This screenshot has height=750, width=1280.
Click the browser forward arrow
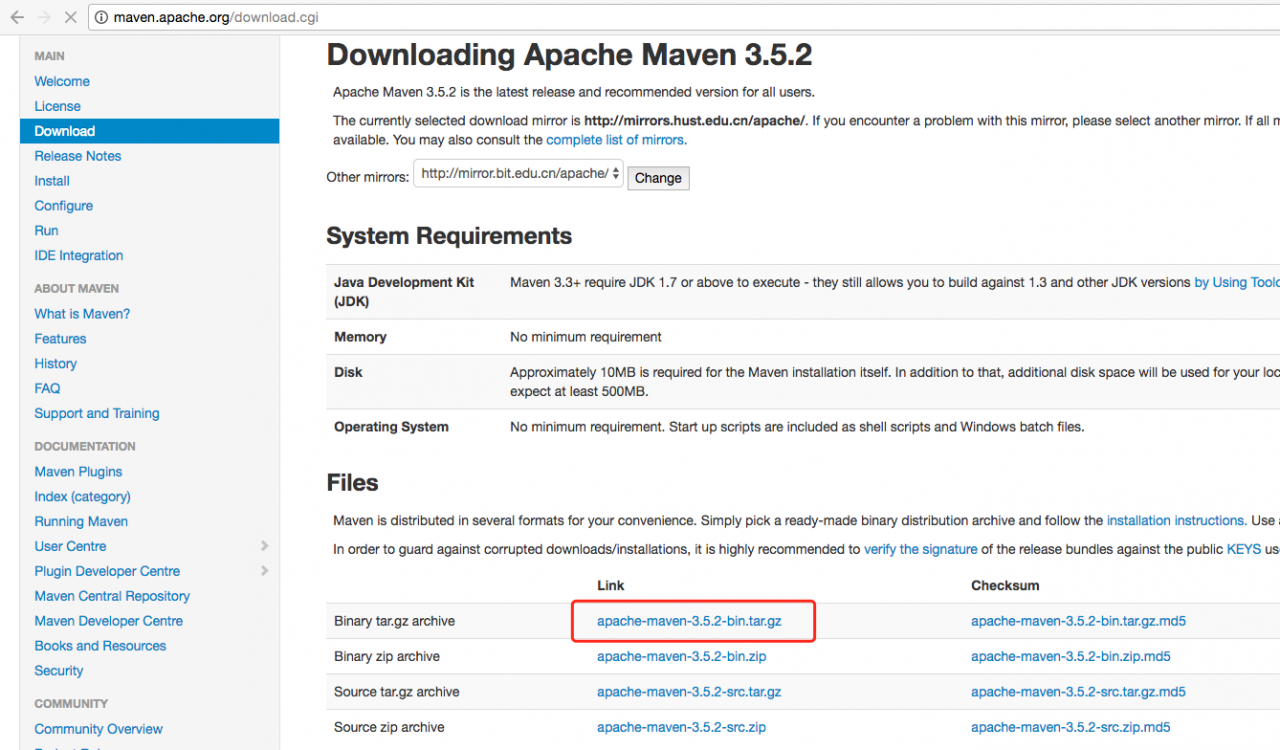pos(44,18)
